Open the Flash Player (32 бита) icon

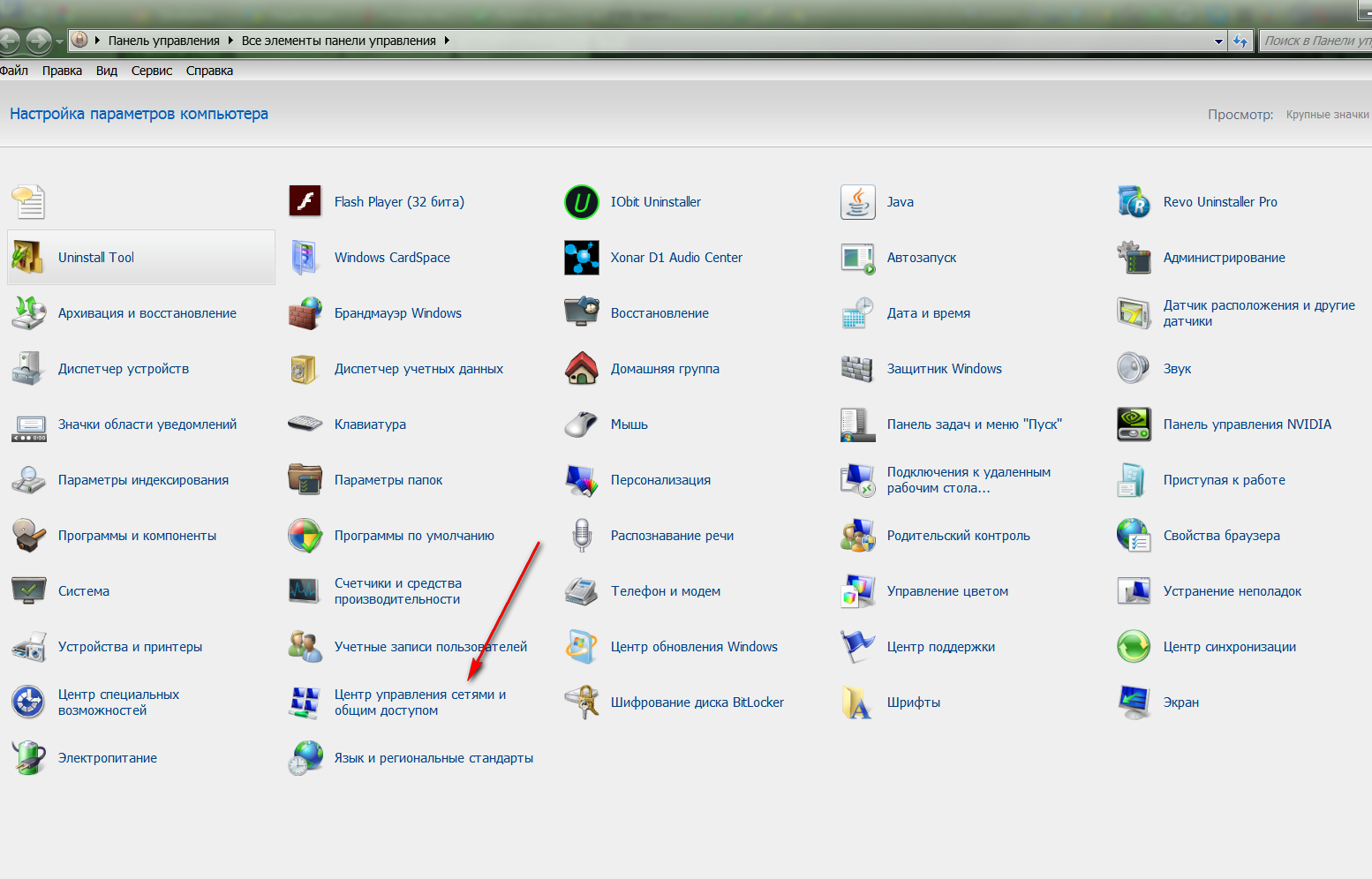(x=305, y=202)
